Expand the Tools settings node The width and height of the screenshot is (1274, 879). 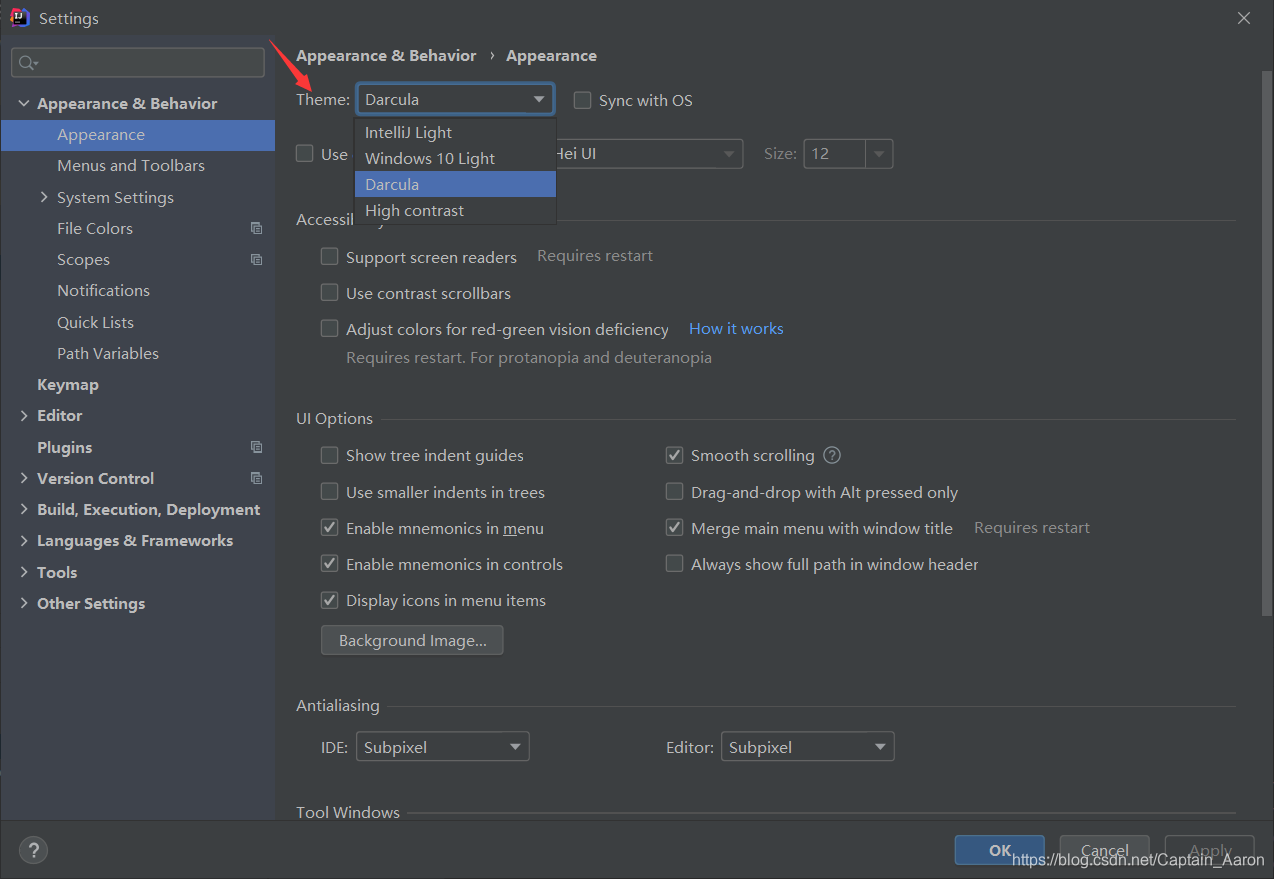pos(24,572)
